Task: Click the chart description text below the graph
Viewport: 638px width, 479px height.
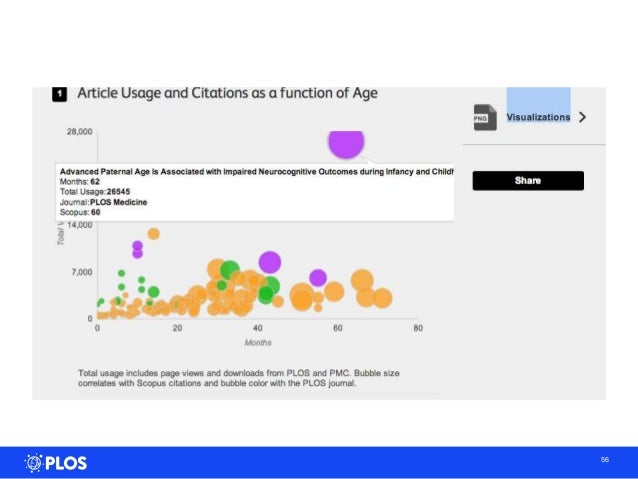Action: tap(239, 378)
